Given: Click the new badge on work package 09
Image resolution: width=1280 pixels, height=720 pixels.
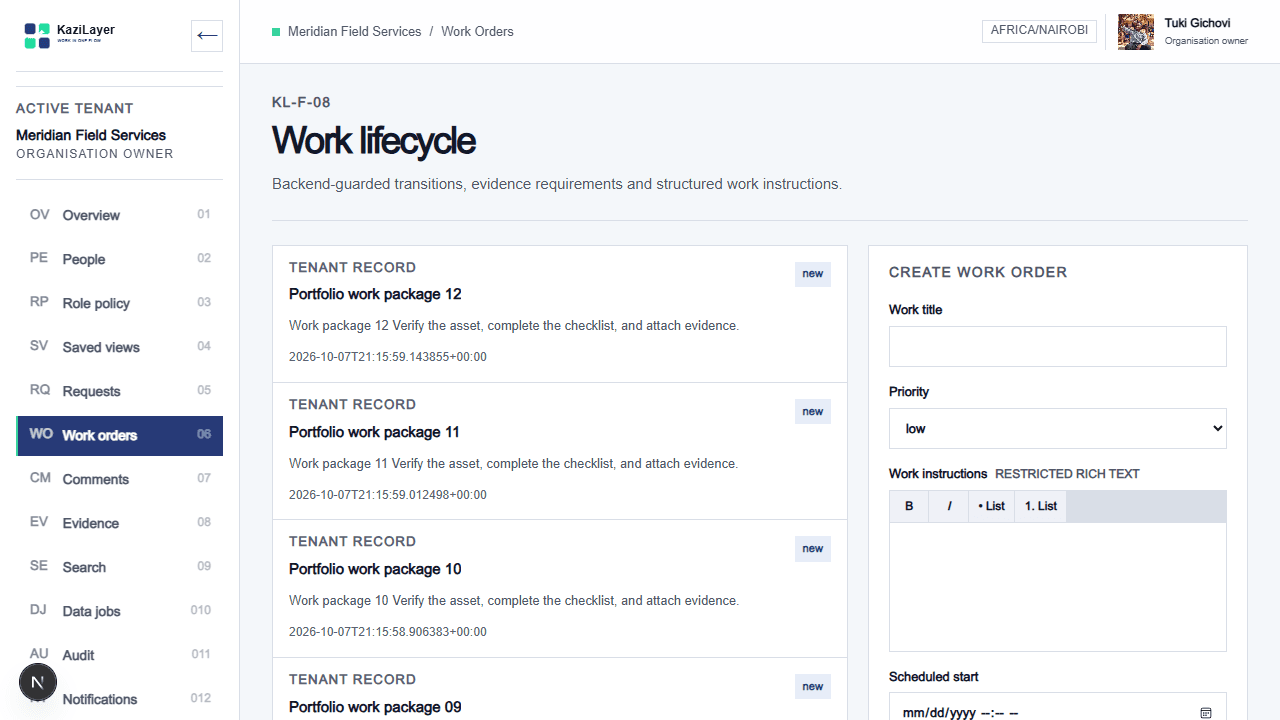Looking at the screenshot, I should point(813,686).
